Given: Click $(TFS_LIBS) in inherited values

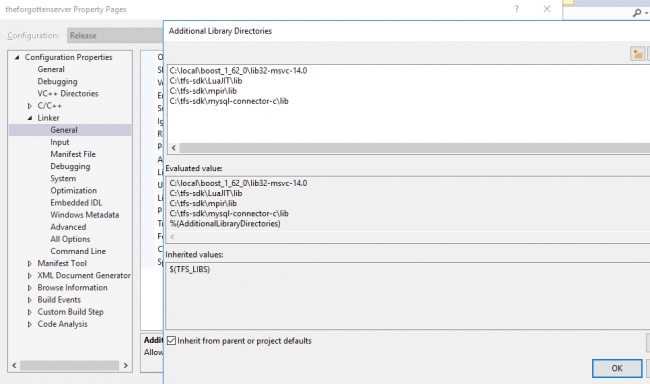Looking at the screenshot, I should (189, 270).
